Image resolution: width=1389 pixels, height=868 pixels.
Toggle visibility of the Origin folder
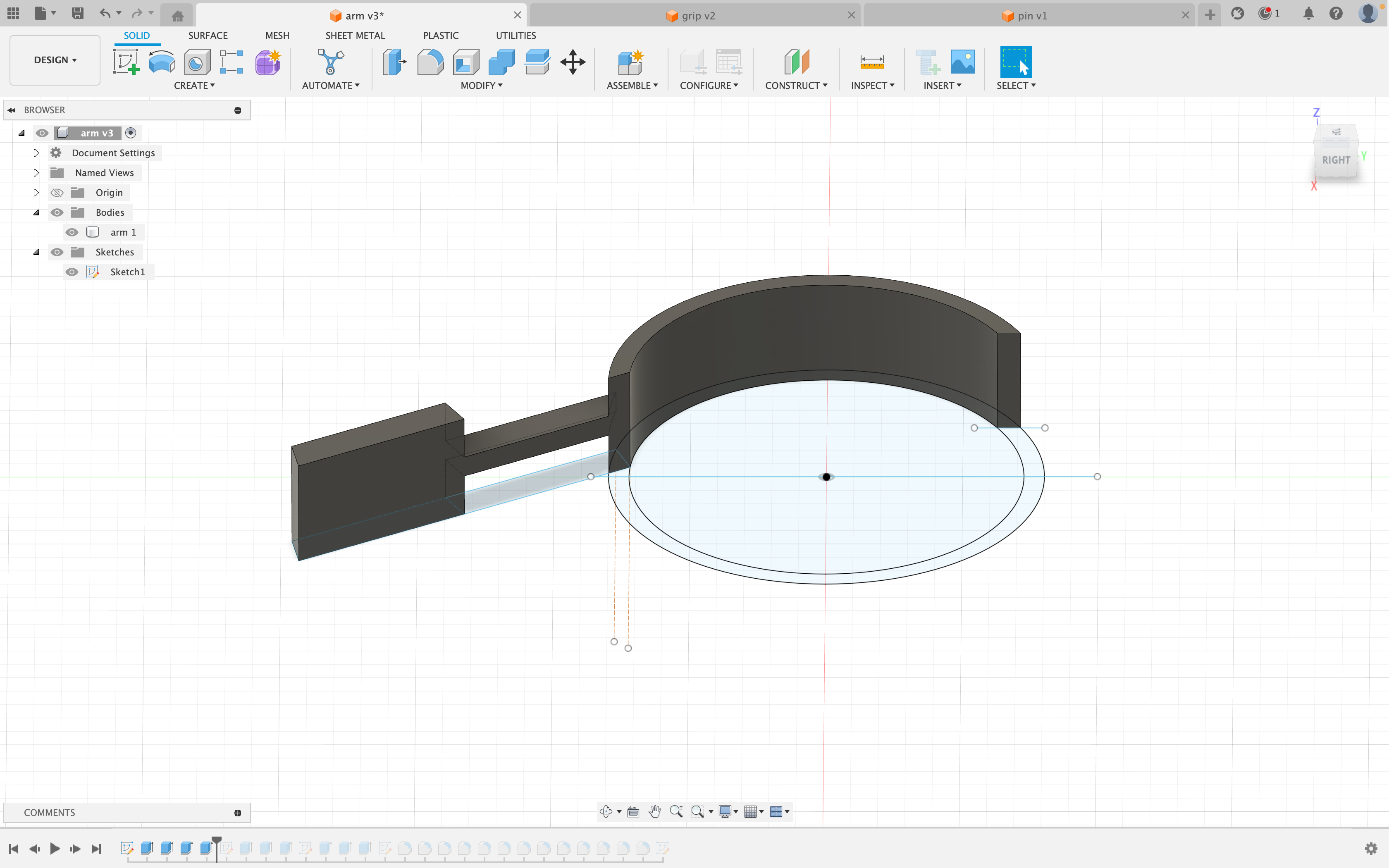click(57, 192)
